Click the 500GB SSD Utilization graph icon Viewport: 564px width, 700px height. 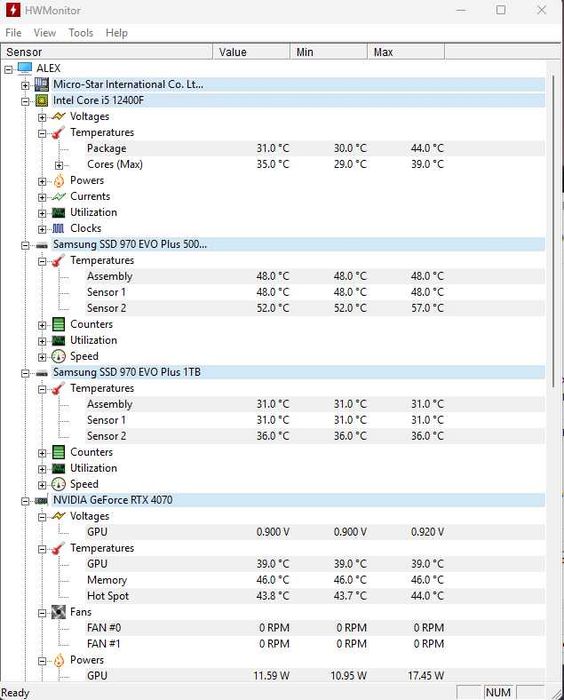58,341
